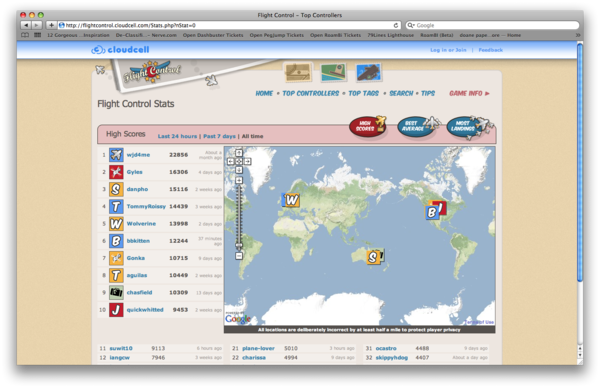Image resolution: width=600 pixels, height=388 pixels.
Task: Click the Flight Control logo banner
Action: coord(152,72)
